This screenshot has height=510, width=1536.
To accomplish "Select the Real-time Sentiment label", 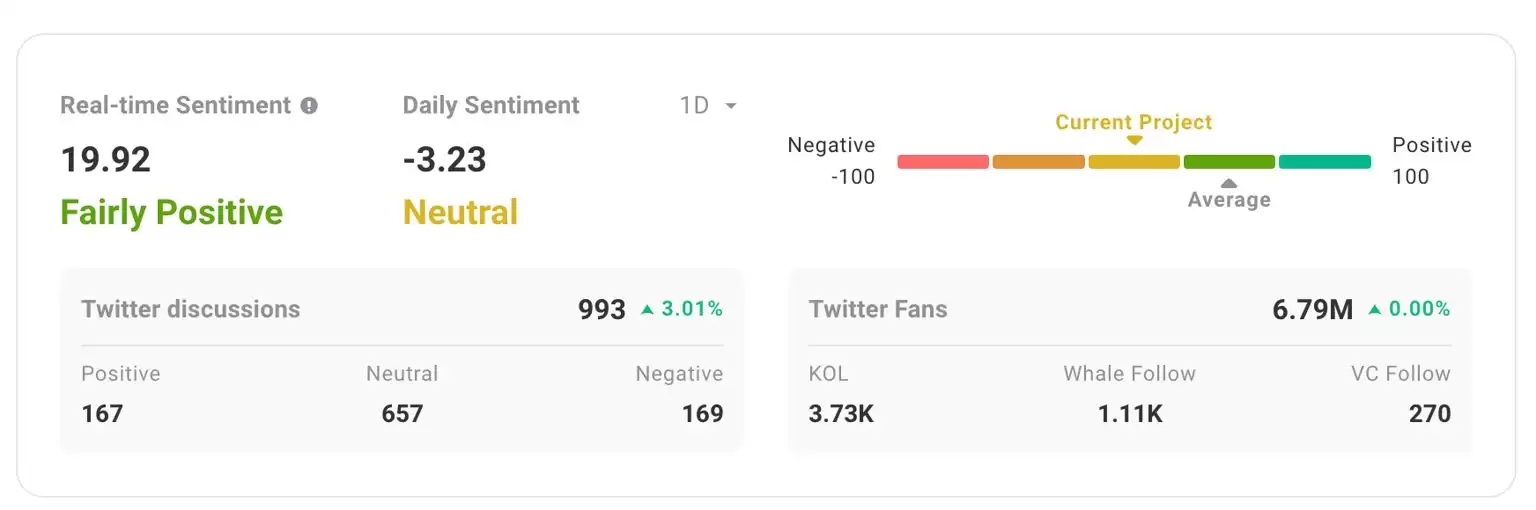I will [x=176, y=106].
